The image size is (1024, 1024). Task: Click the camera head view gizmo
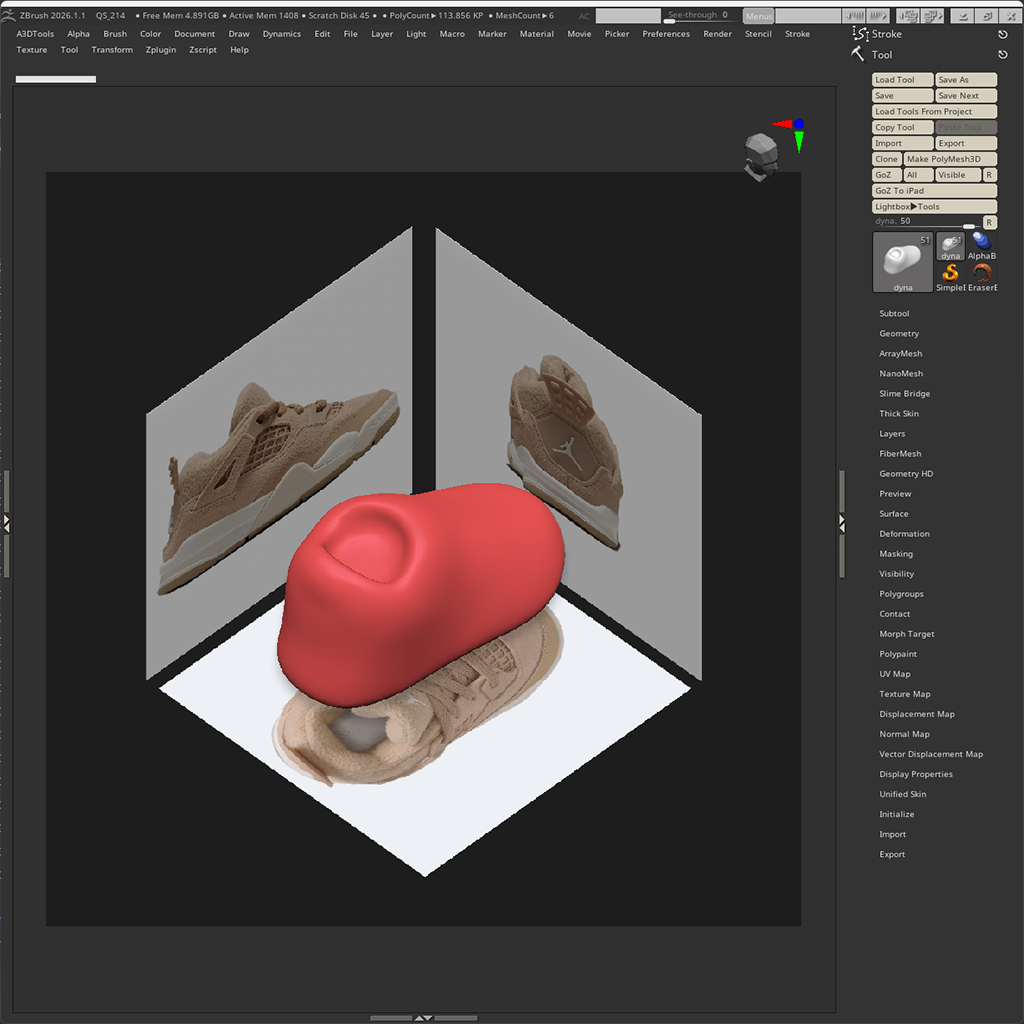(760, 157)
